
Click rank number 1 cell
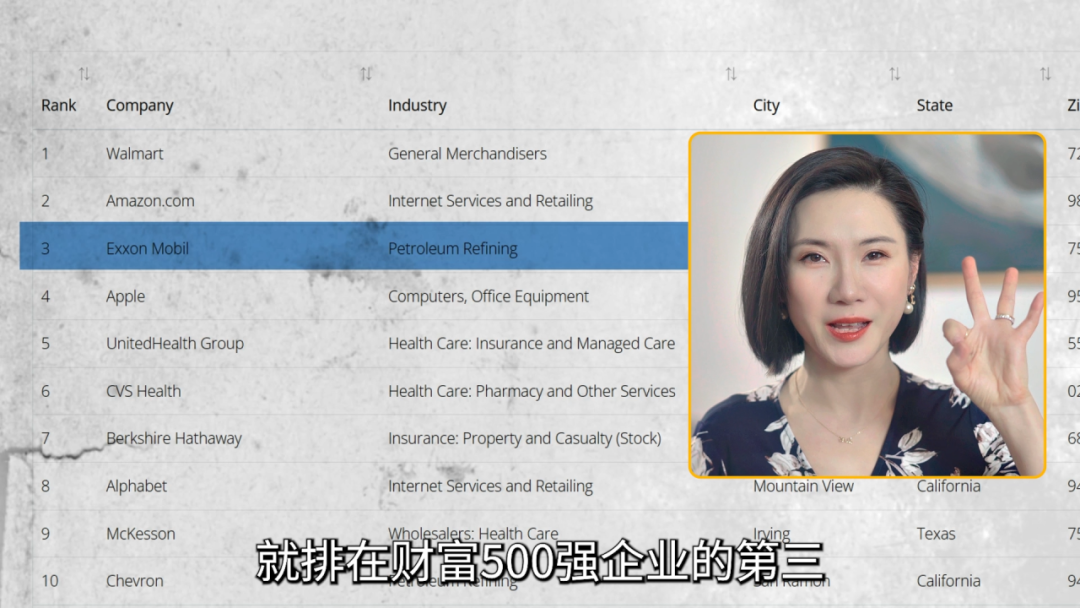[45, 154]
